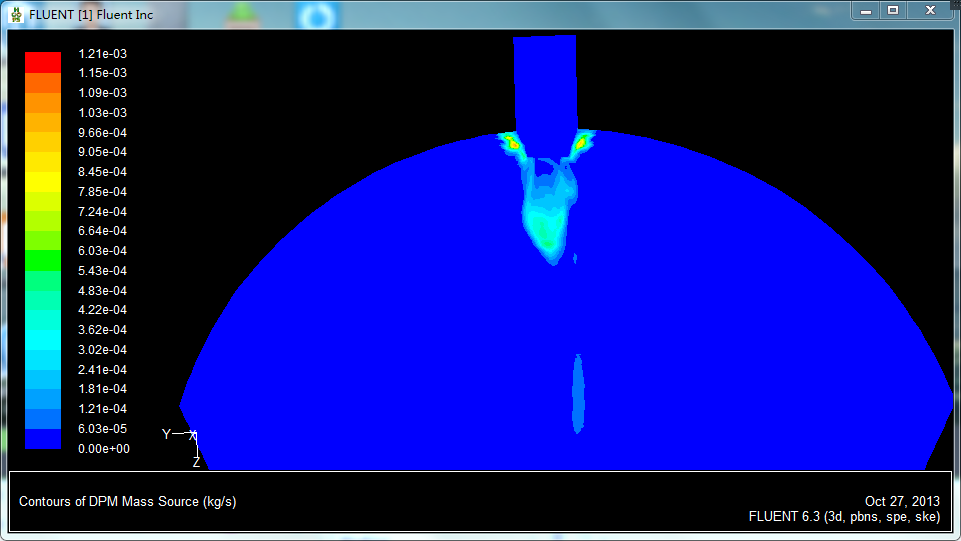Click the isolated narrow streak in the lower domain
Screen dimensions: 961x541
click(577, 392)
